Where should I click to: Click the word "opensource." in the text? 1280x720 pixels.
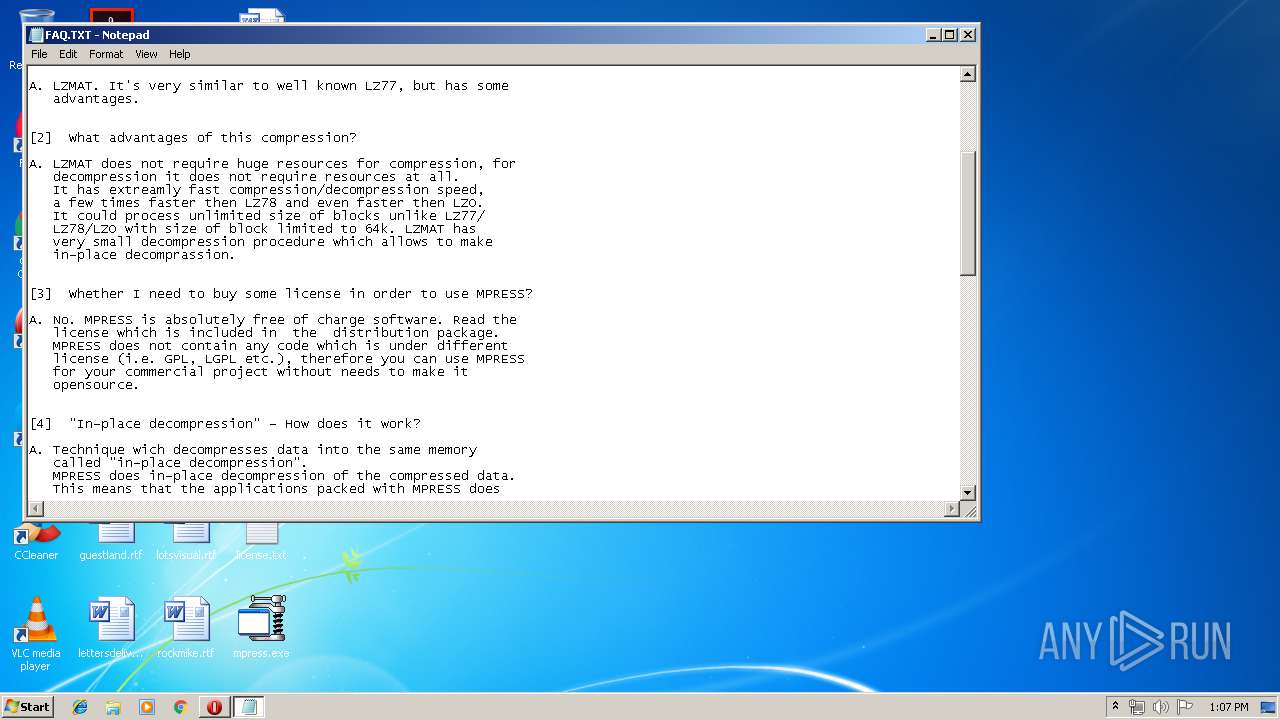[x=96, y=385]
